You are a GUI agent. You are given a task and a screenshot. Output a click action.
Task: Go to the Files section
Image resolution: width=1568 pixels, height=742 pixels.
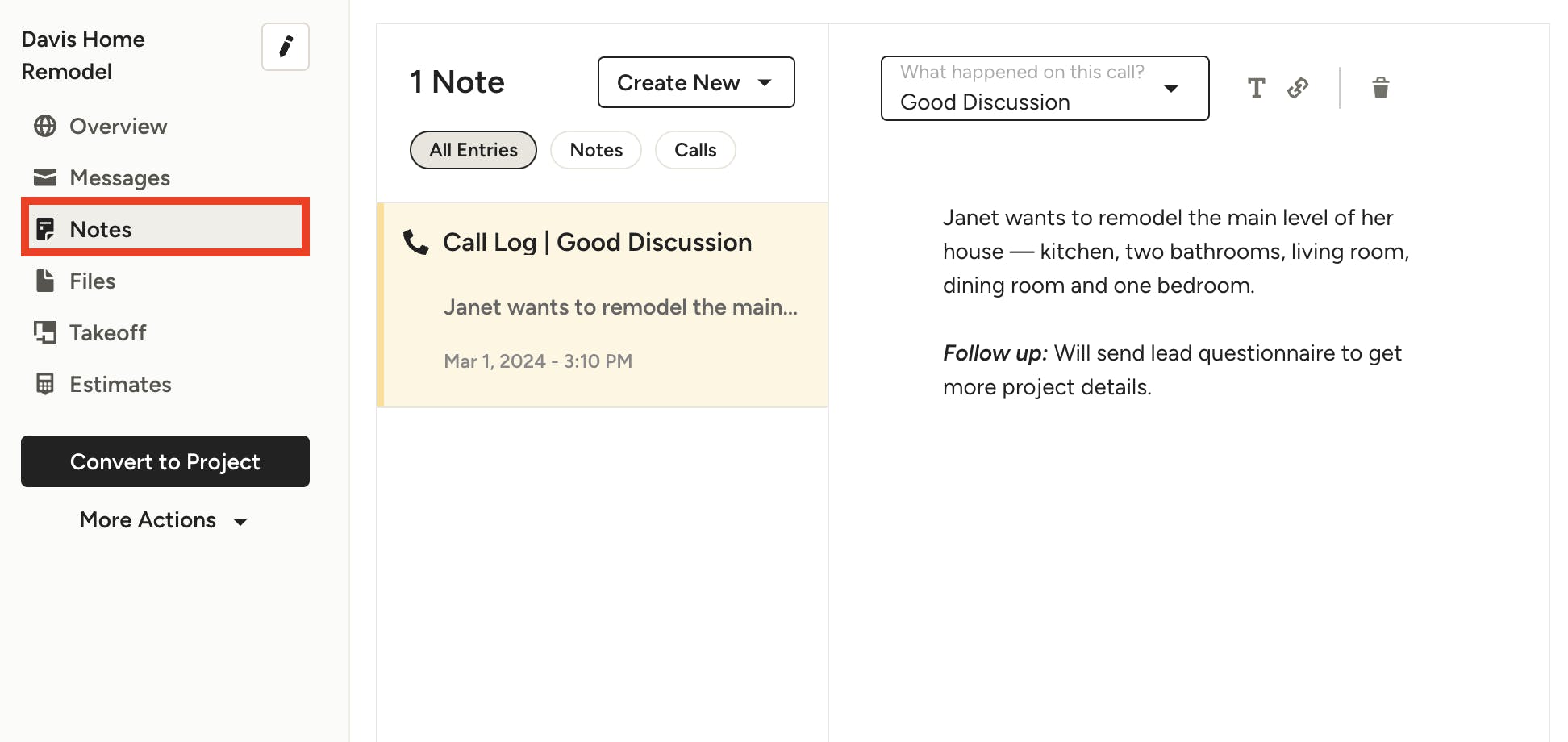pyautogui.click(x=92, y=281)
